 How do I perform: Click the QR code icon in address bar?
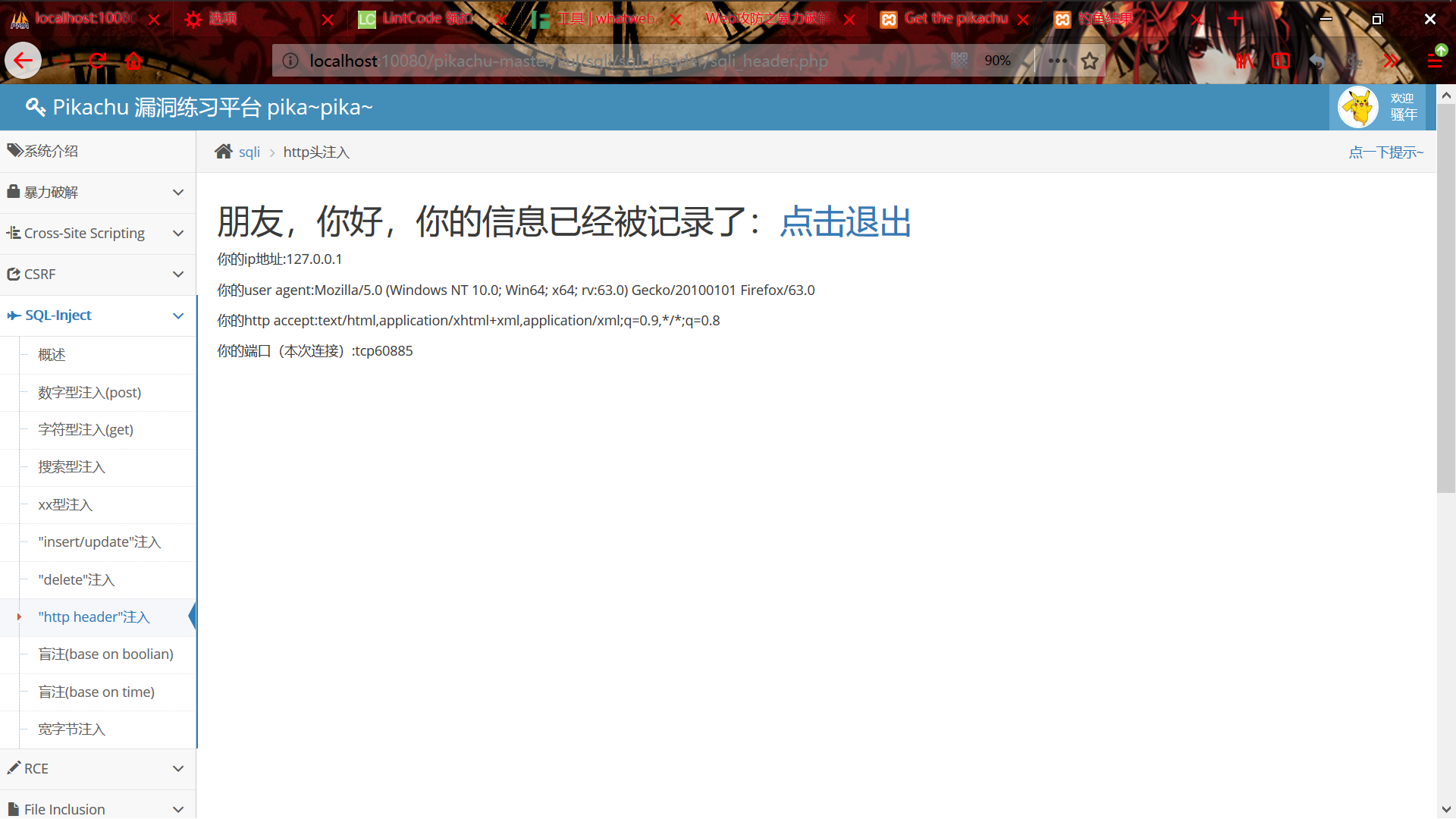point(959,61)
